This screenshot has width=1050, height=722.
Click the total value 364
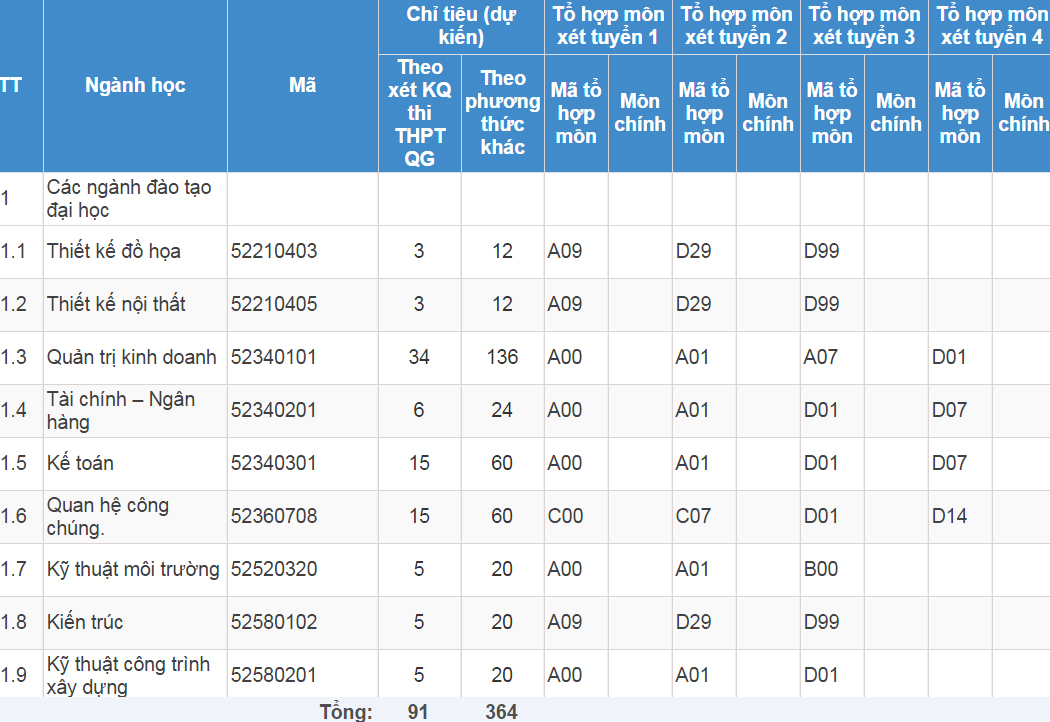pos(502,712)
